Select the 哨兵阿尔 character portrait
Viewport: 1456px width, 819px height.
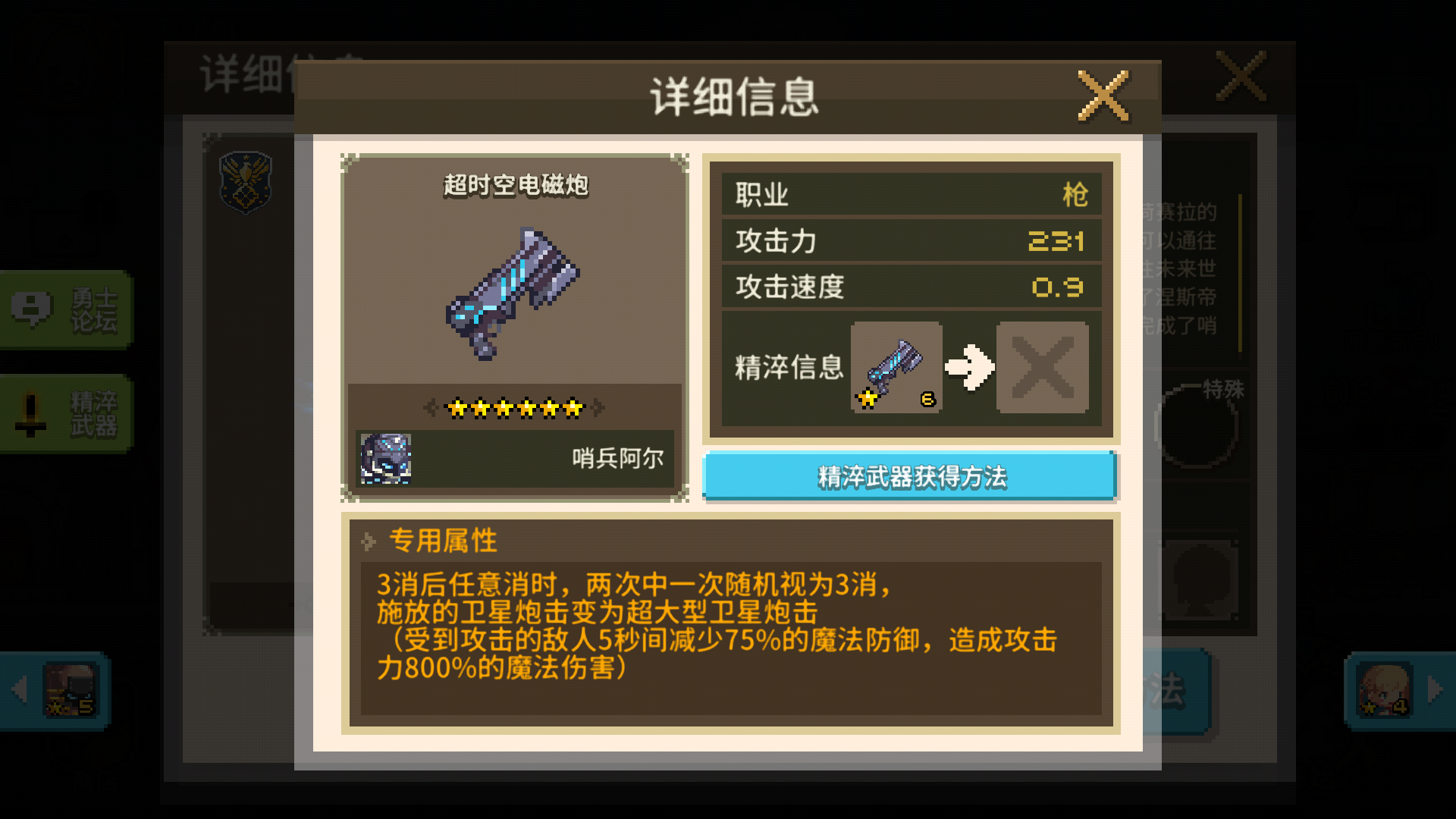pos(386,458)
